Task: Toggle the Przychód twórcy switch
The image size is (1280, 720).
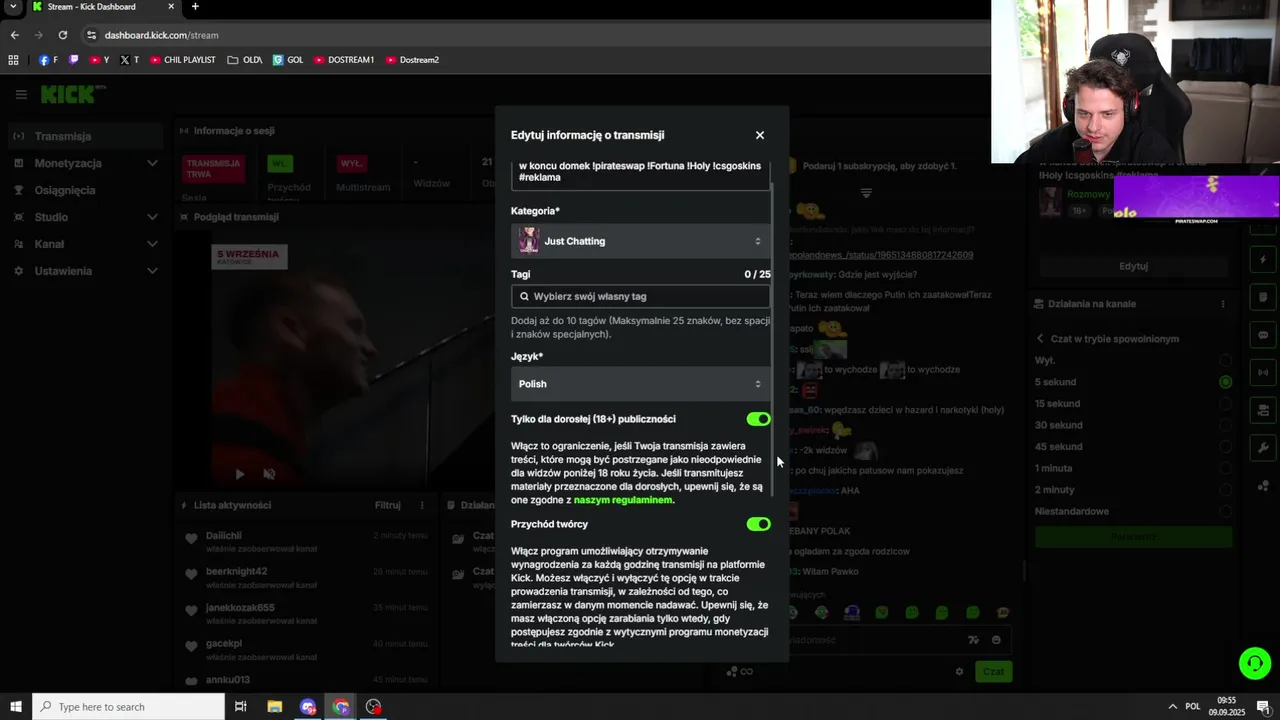Action: pyautogui.click(x=758, y=524)
